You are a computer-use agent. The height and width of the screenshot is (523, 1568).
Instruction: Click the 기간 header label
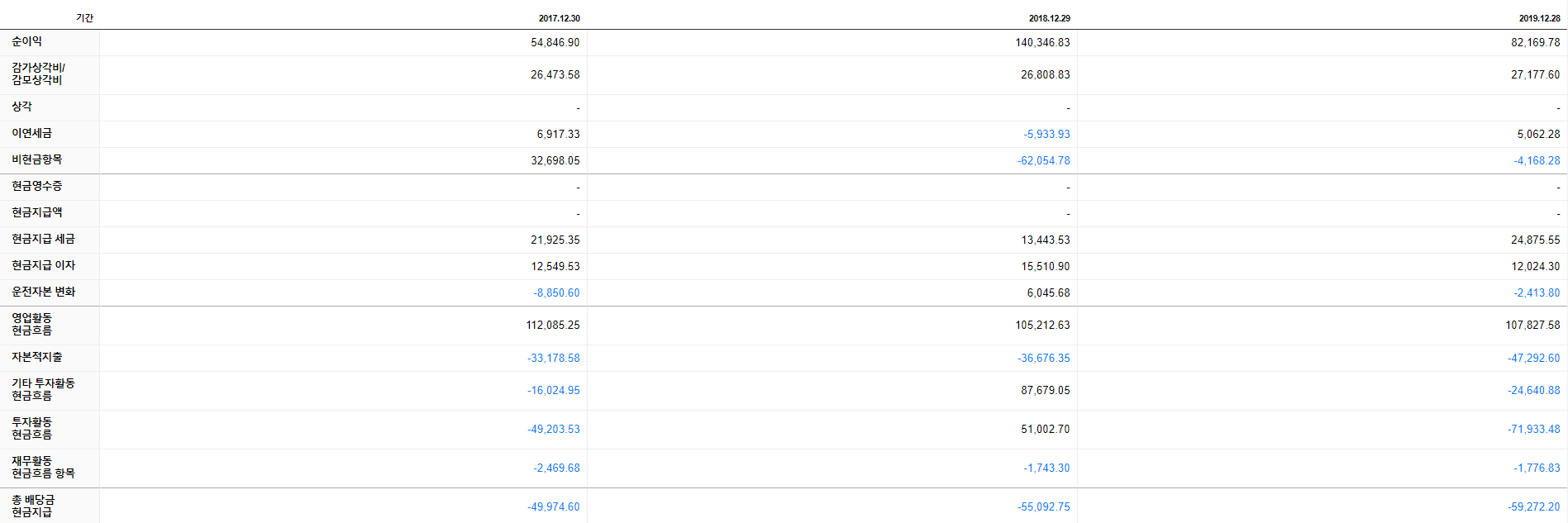pyautogui.click(x=84, y=18)
